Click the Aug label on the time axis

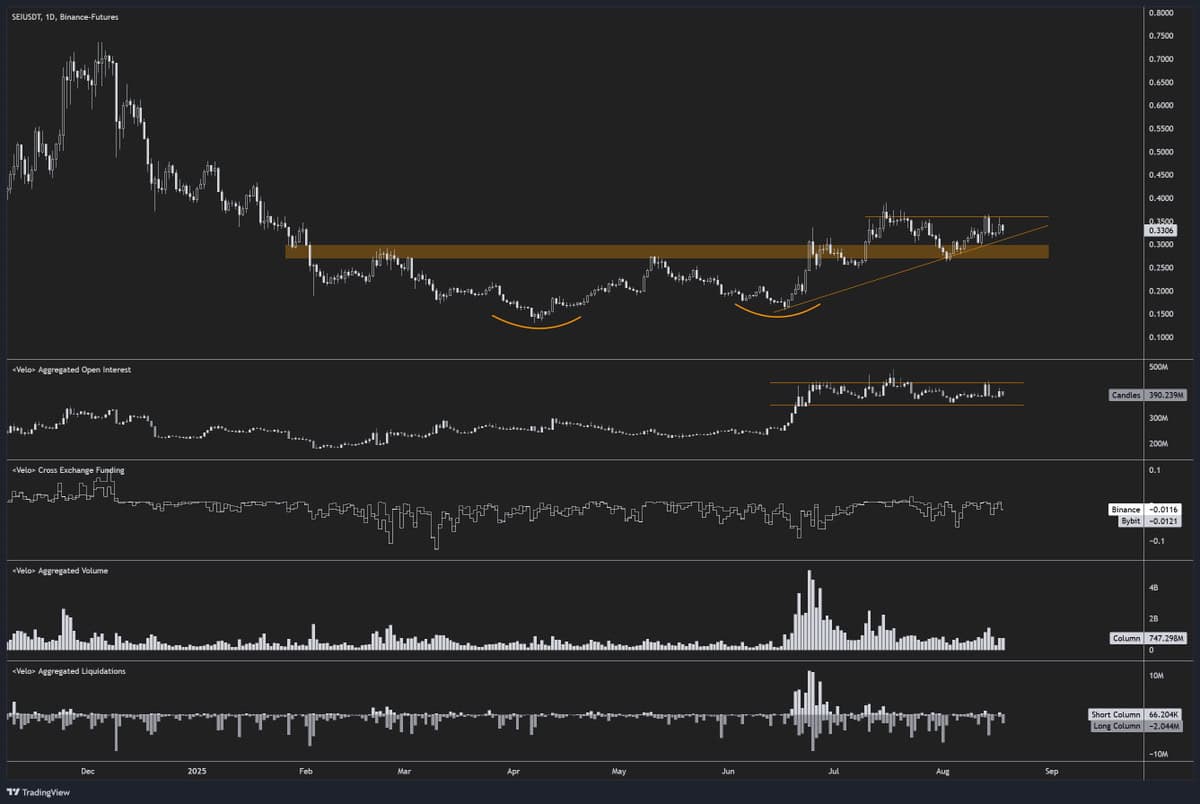click(x=941, y=771)
